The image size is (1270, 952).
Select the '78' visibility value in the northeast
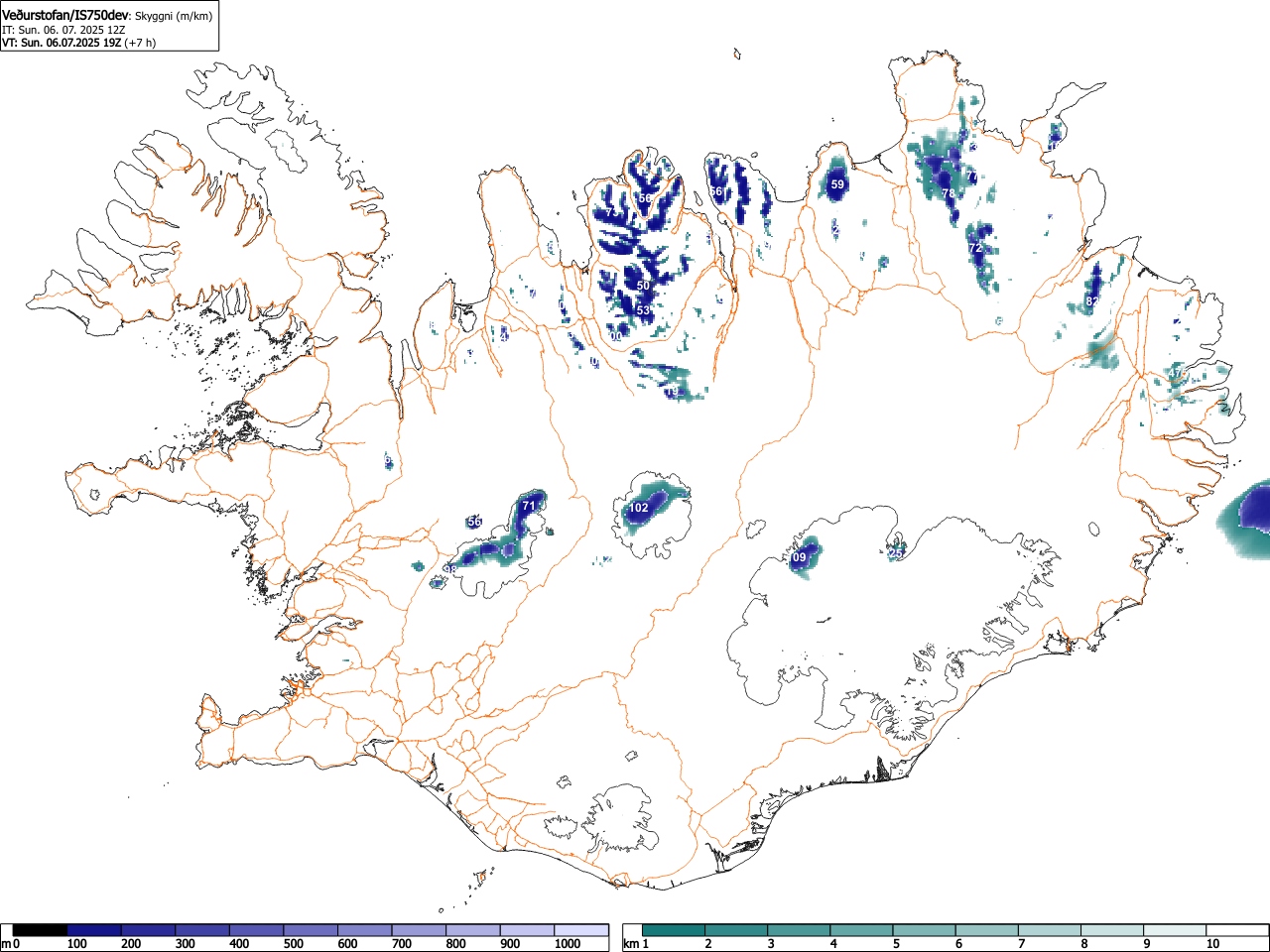[949, 192]
